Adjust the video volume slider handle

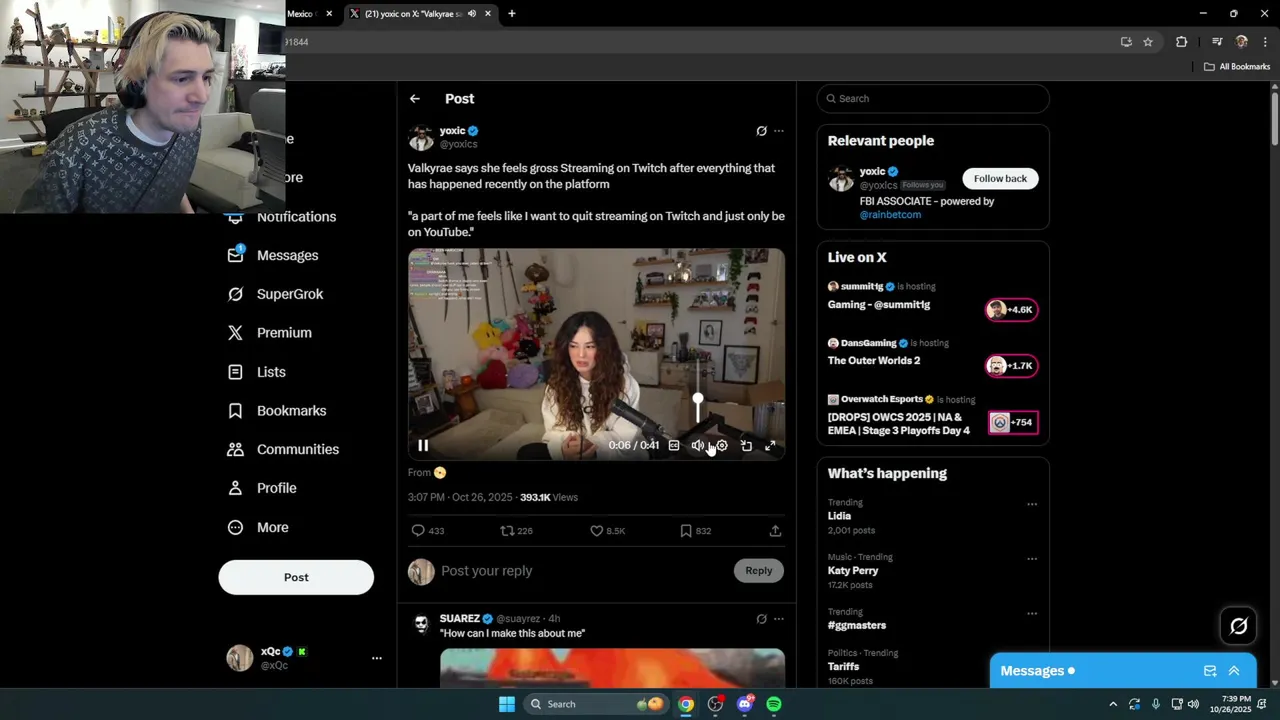(698, 400)
